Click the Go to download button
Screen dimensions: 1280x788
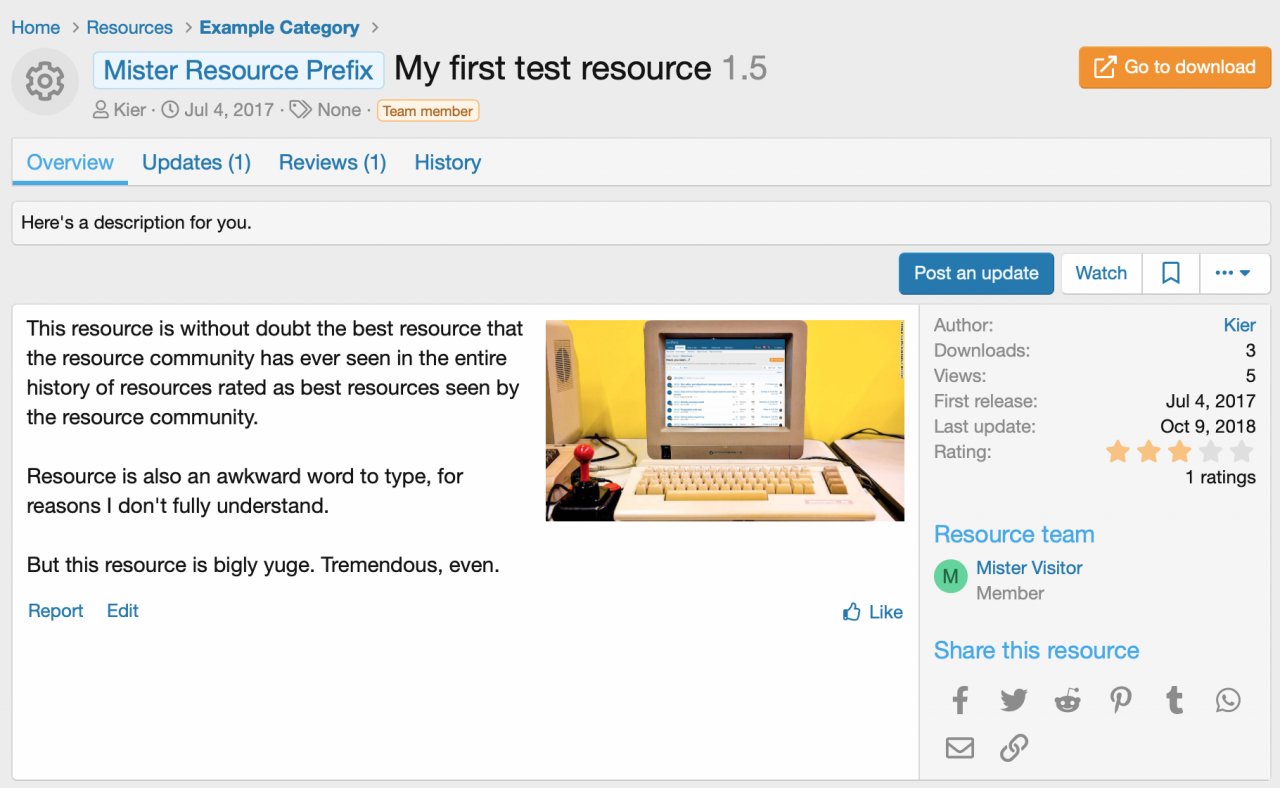[x=1174, y=67]
